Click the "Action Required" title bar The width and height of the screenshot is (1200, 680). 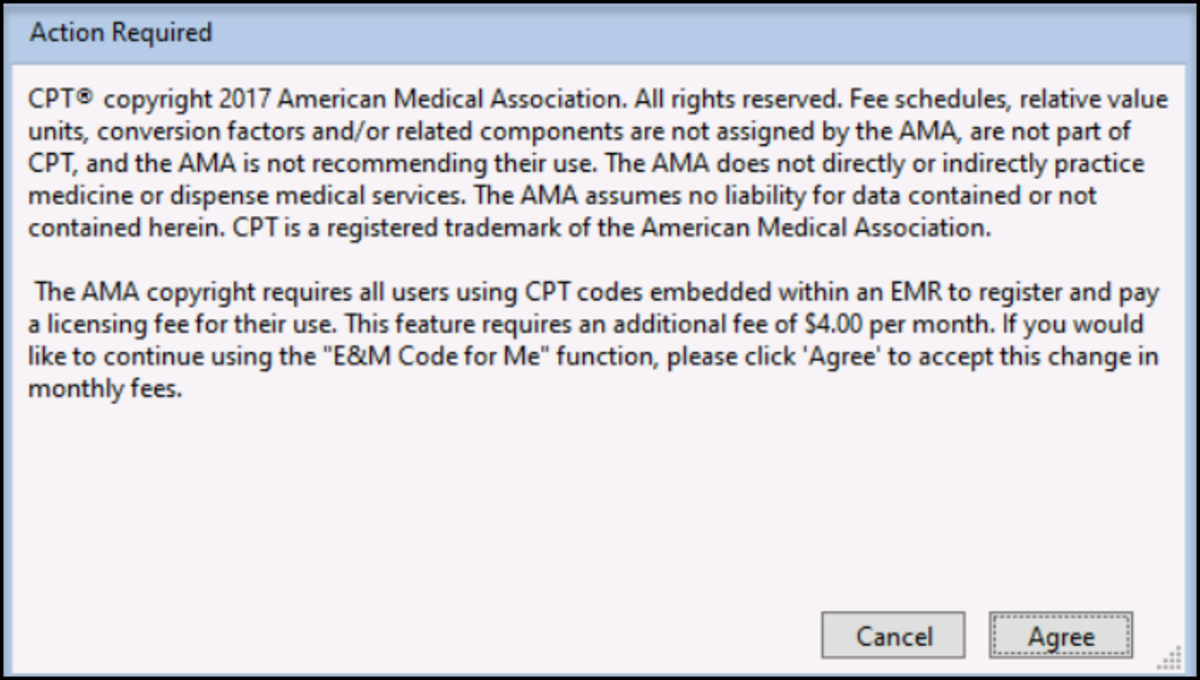tap(121, 32)
